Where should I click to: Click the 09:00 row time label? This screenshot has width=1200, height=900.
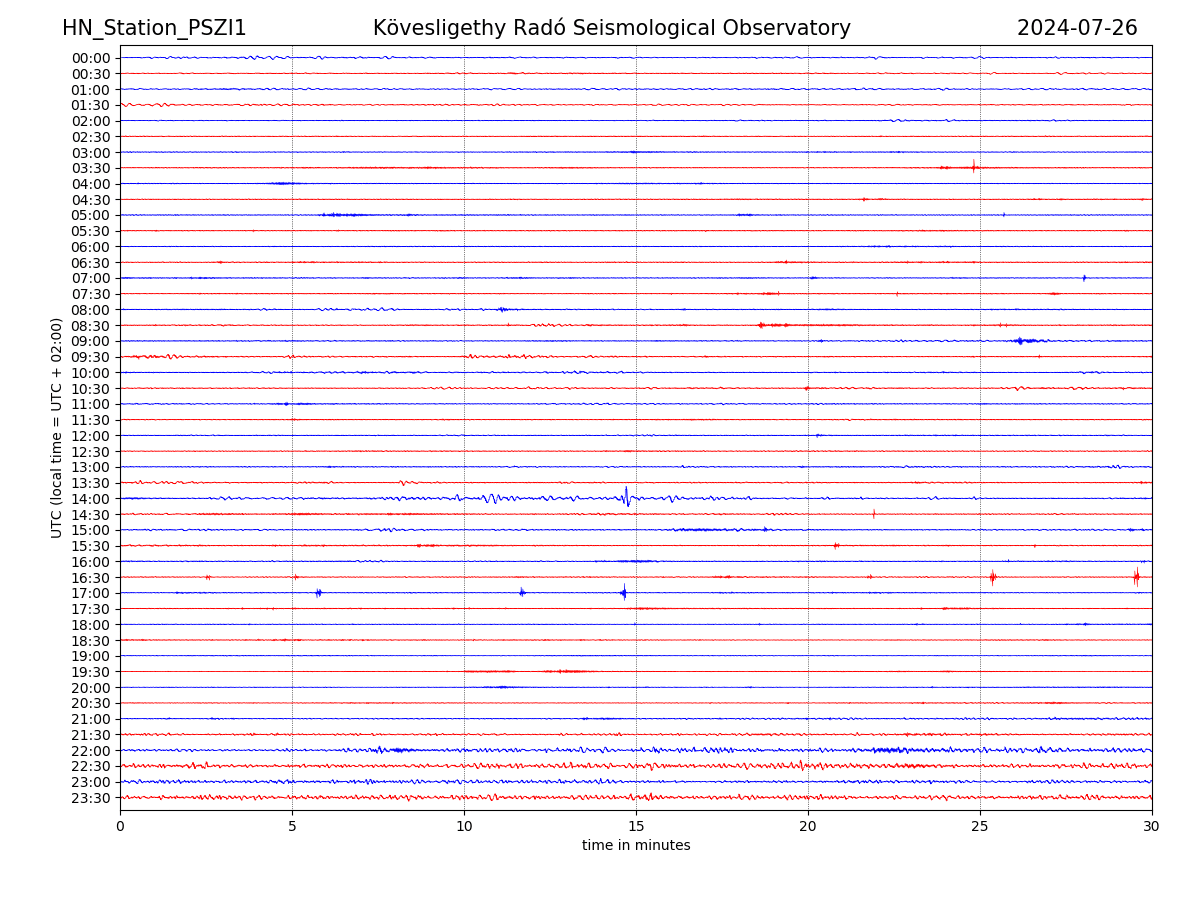point(91,341)
